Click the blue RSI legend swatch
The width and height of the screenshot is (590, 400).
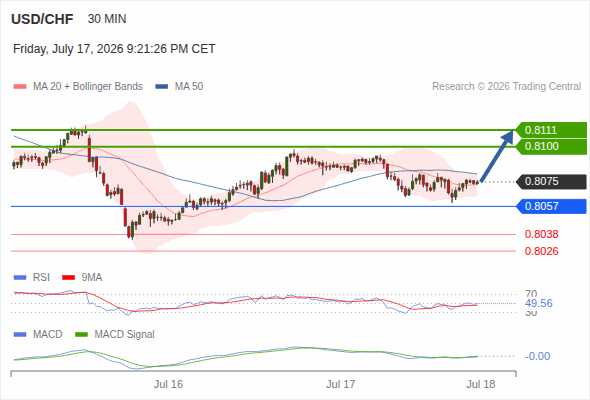tap(20, 278)
